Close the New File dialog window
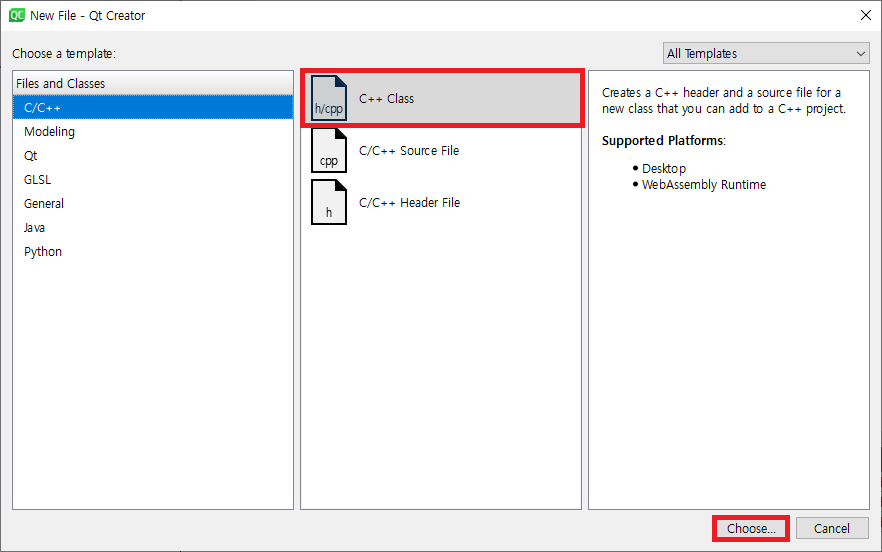The width and height of the screenshot is (882, 552). coord(866,15)
